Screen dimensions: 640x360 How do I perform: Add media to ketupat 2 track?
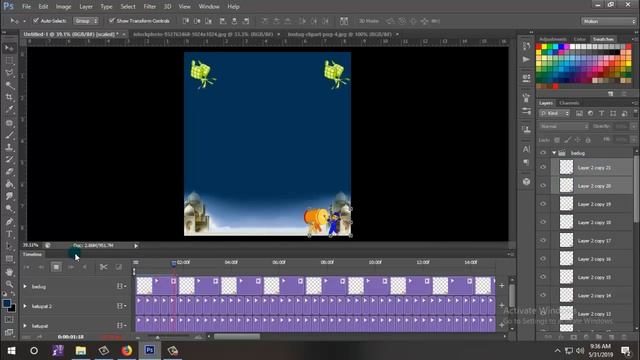(x=502, y=305)
